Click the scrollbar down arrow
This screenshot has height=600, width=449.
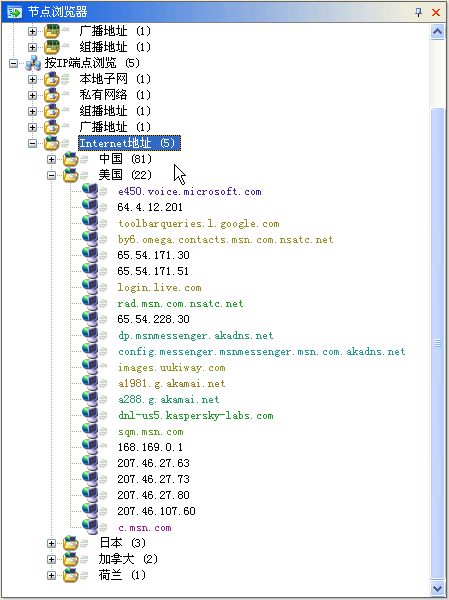(x=437, y=588)
